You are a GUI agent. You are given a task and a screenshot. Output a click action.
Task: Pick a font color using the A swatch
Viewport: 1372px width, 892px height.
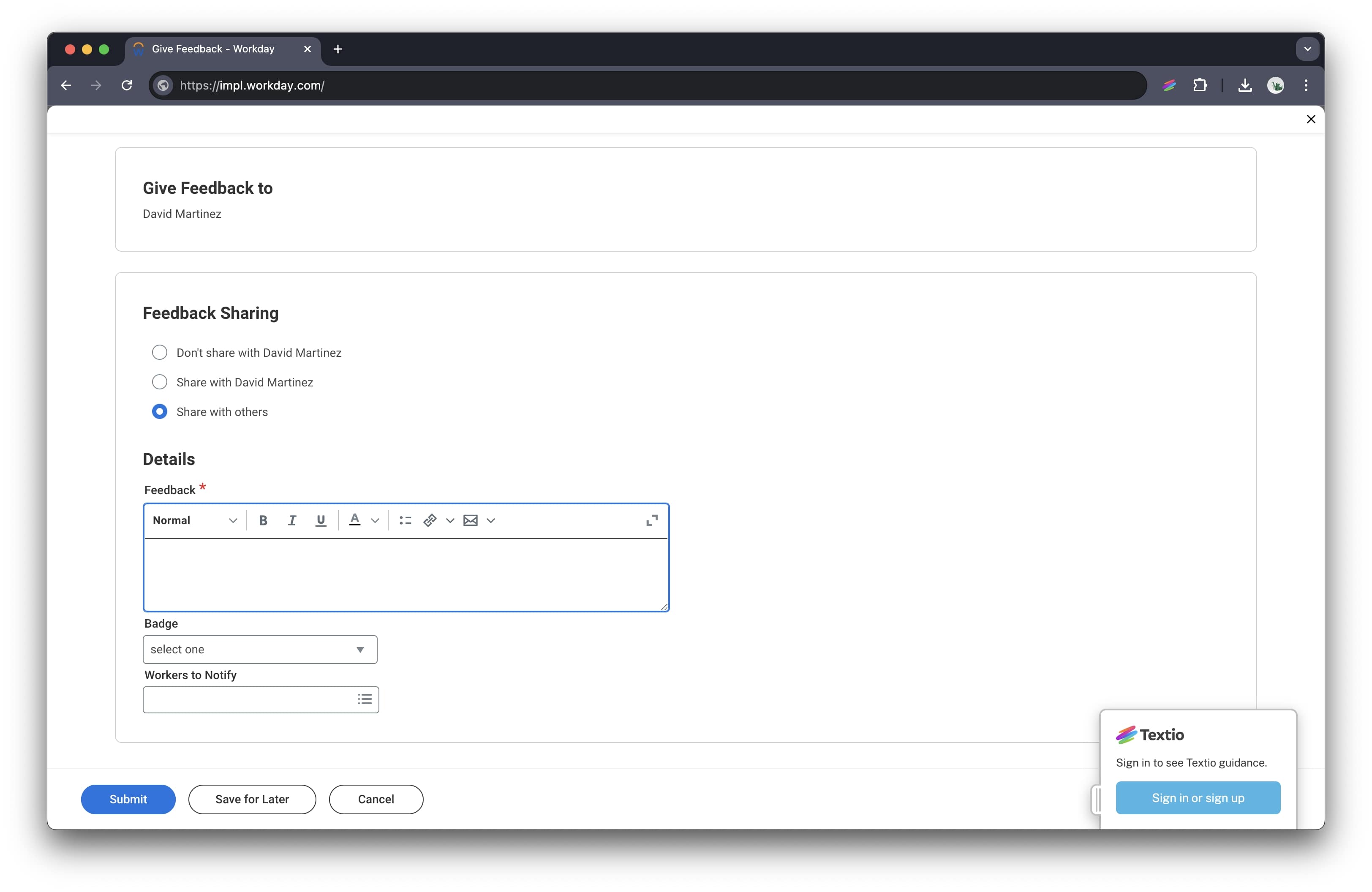pyautogui.click(x=354, y=520)
